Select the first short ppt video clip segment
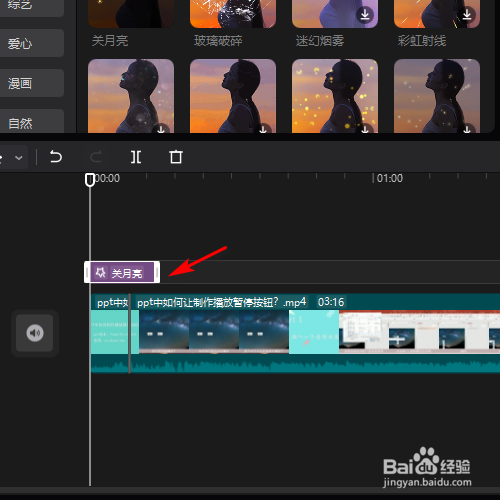The width and height of the screenshot is (500, 500). click(x=110, y=333)
